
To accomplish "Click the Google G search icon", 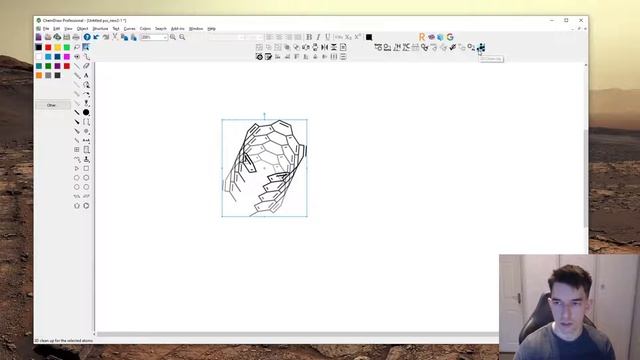I will click(x=450, y=37).
